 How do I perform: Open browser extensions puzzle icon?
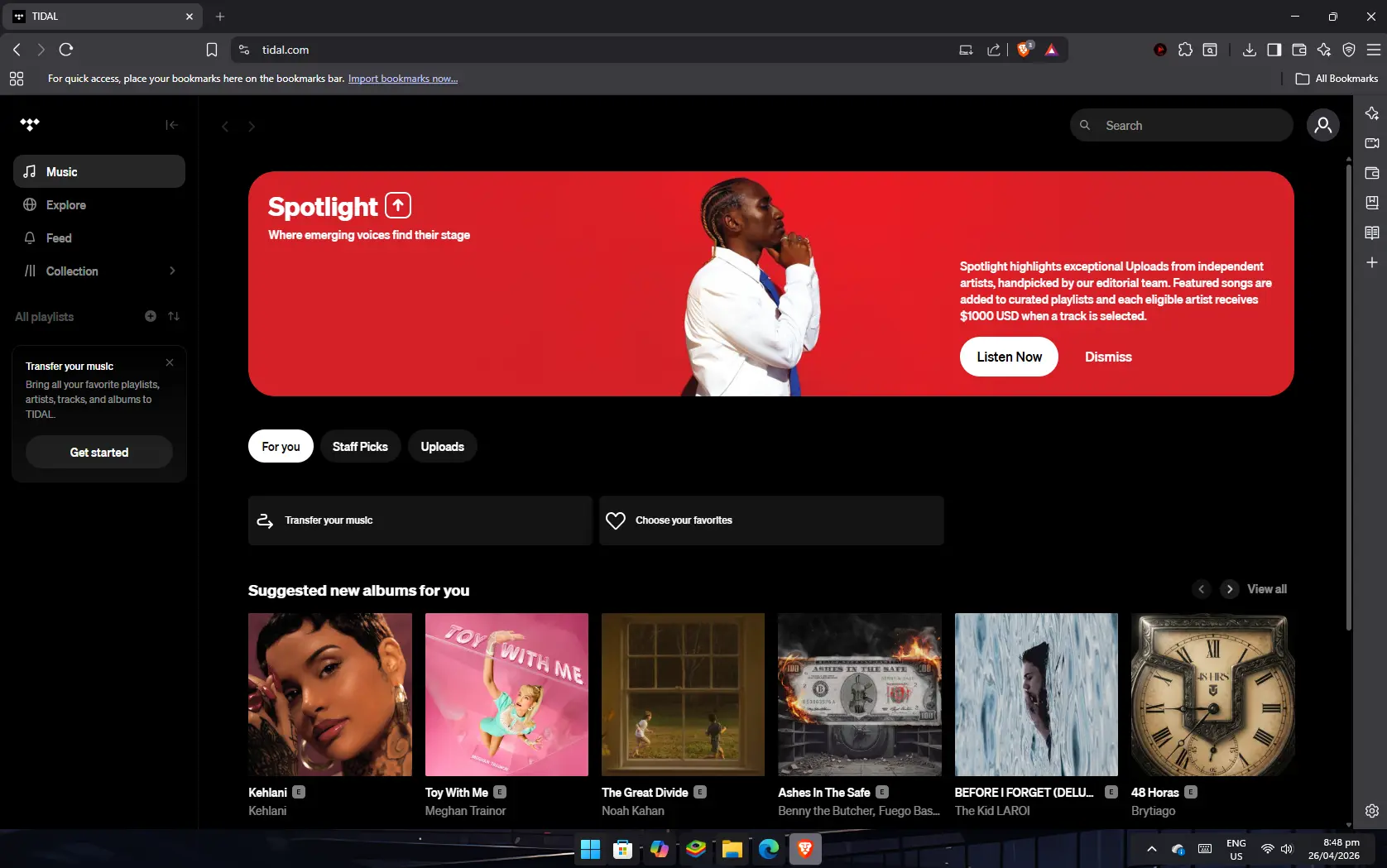coord(1185,50)
